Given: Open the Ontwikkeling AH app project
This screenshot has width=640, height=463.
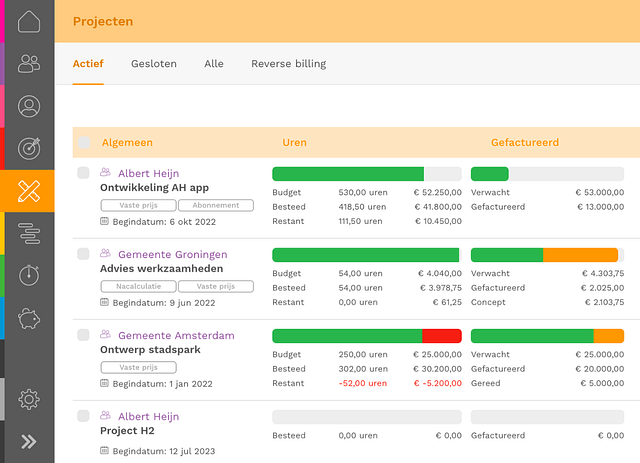Looking at the screenshot, I should pyautogui.click(x=154, y=188).
